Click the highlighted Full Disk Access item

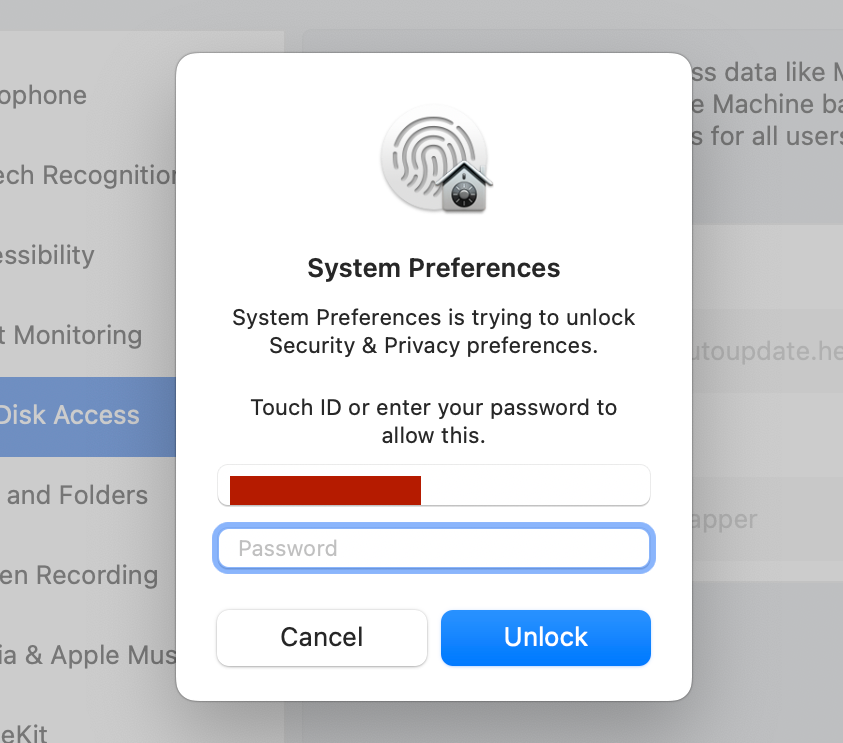coord(70,416)
